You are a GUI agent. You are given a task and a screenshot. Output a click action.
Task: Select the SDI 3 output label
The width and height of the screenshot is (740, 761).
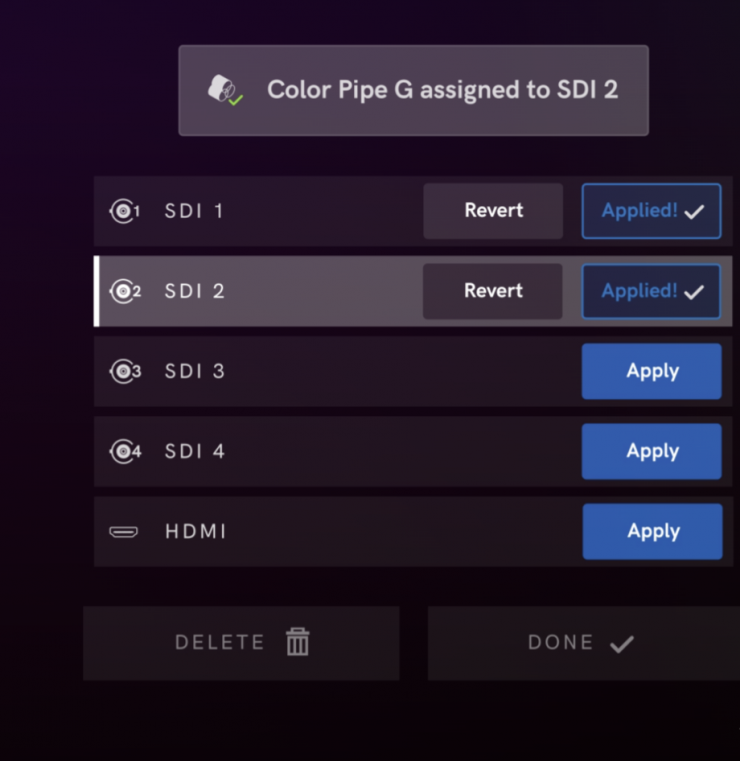click(x=194, y=371)
